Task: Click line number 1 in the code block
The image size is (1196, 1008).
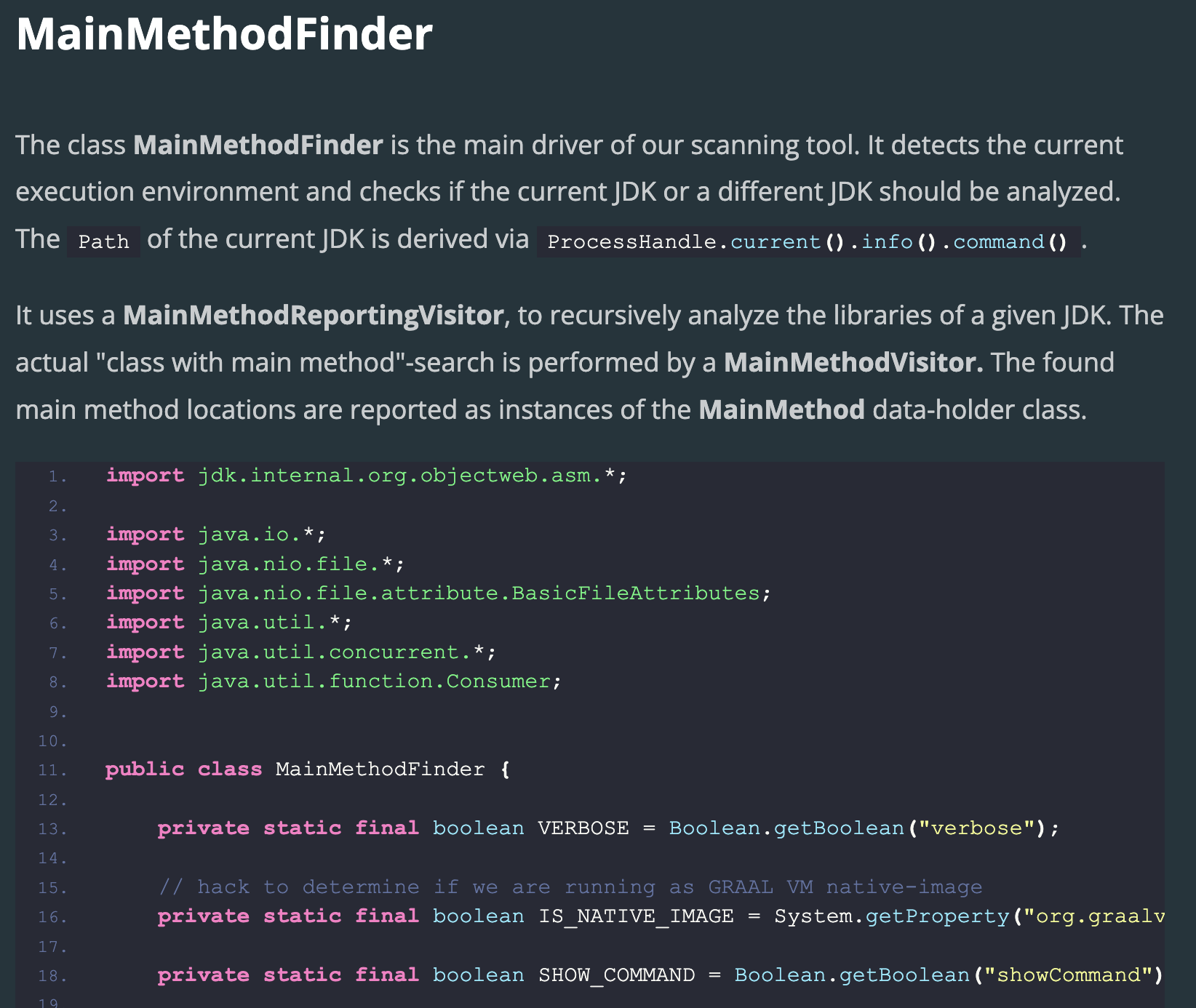Action: pos(57,476)
